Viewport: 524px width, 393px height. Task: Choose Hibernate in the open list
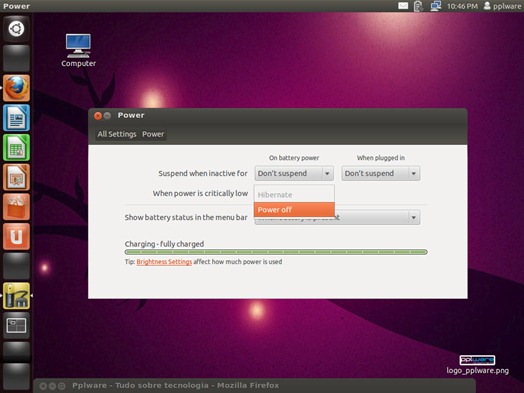pyautogui.click(x=294, y=195)
